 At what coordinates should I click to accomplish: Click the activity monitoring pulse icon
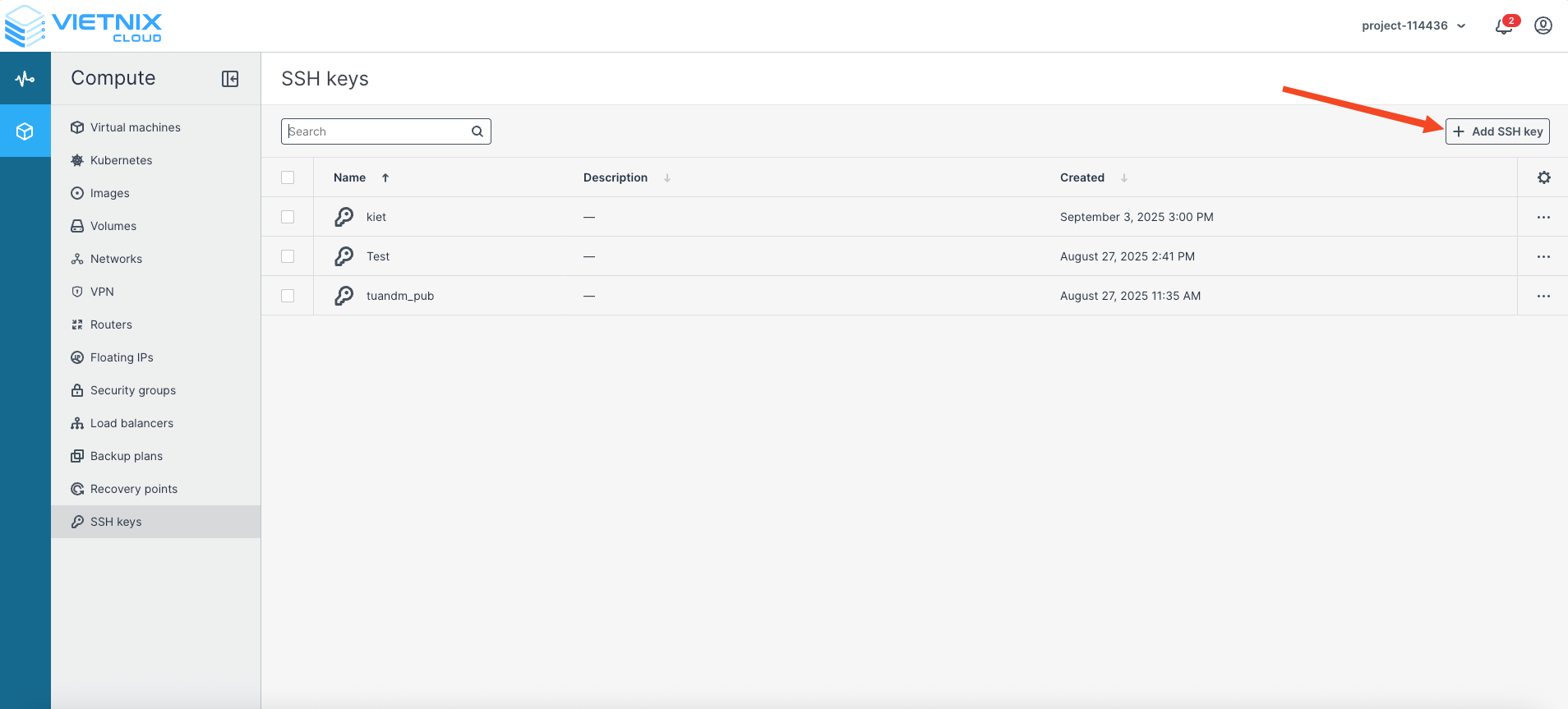(25, 79)
